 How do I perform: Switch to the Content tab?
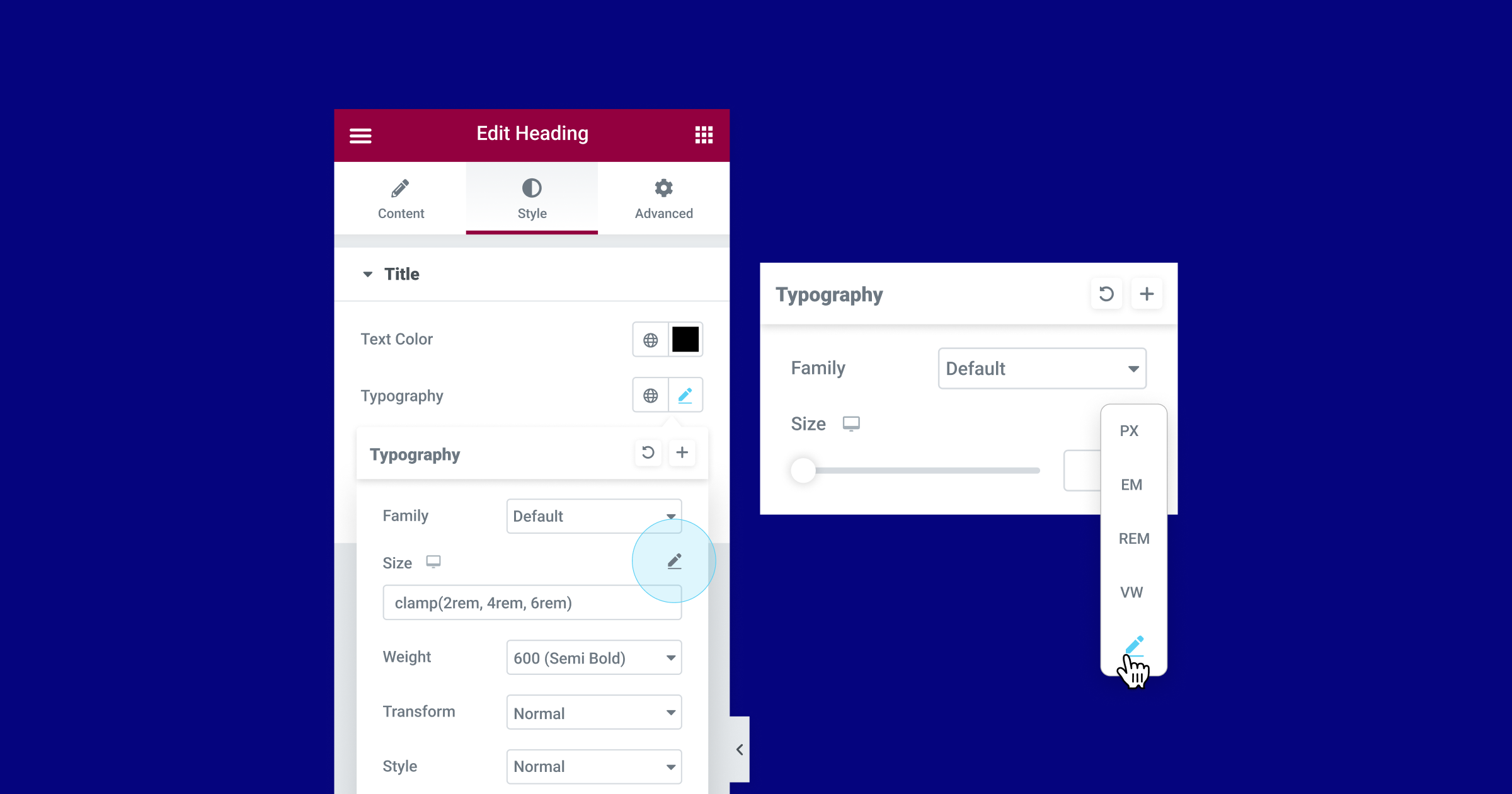(x=400, y=198)
